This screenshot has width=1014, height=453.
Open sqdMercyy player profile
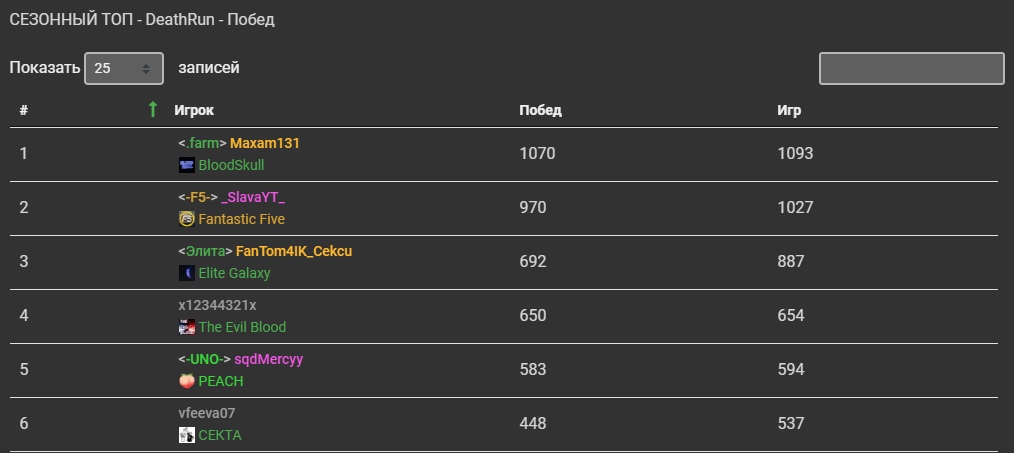click(268, 359)
